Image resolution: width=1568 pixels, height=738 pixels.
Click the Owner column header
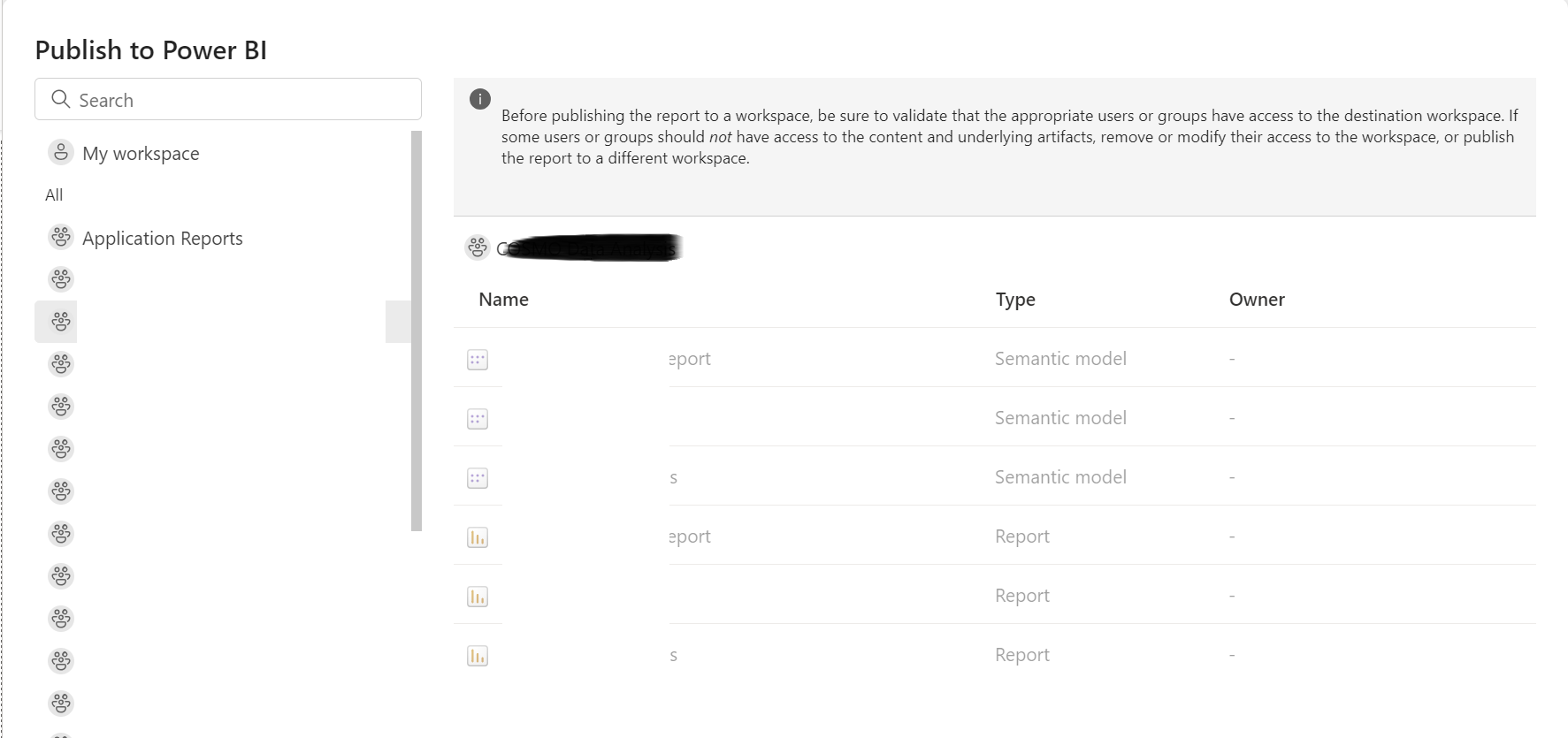[x=1257, y=300]
